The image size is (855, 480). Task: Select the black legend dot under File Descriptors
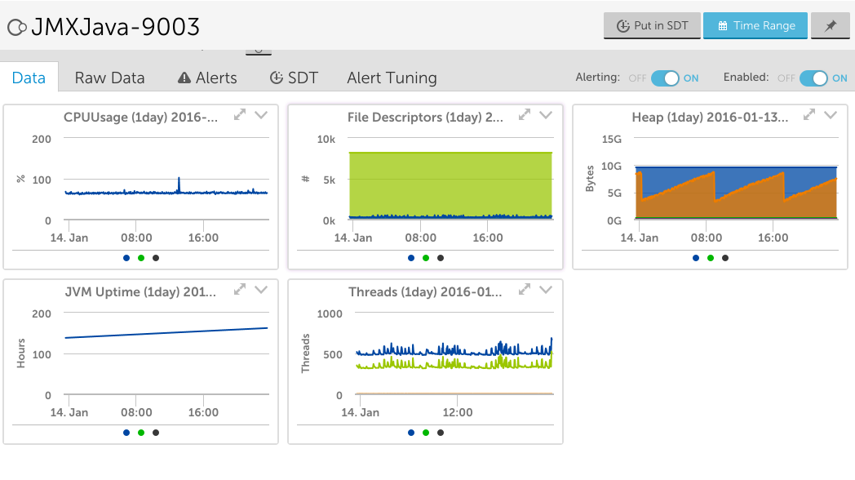(x=441, y=258)
